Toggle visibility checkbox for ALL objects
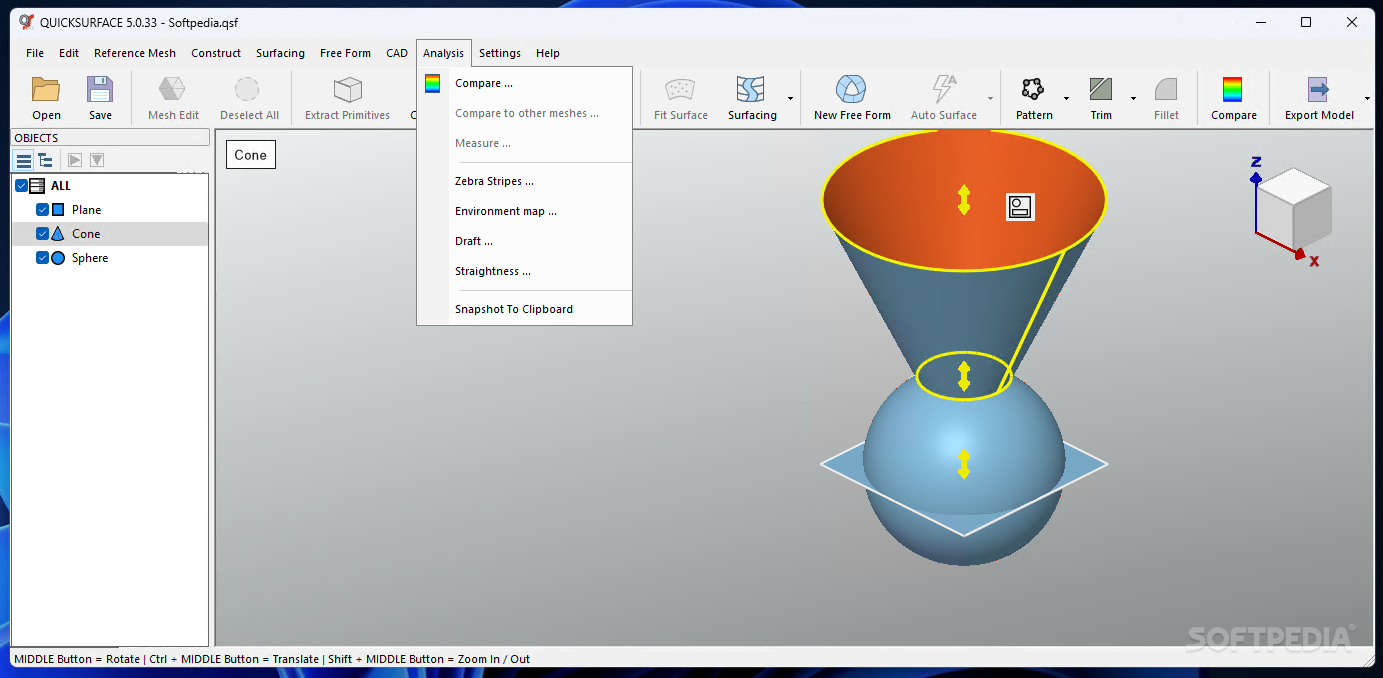The width and height of the screenshot is (1383, 678). [x=21, y=186]
